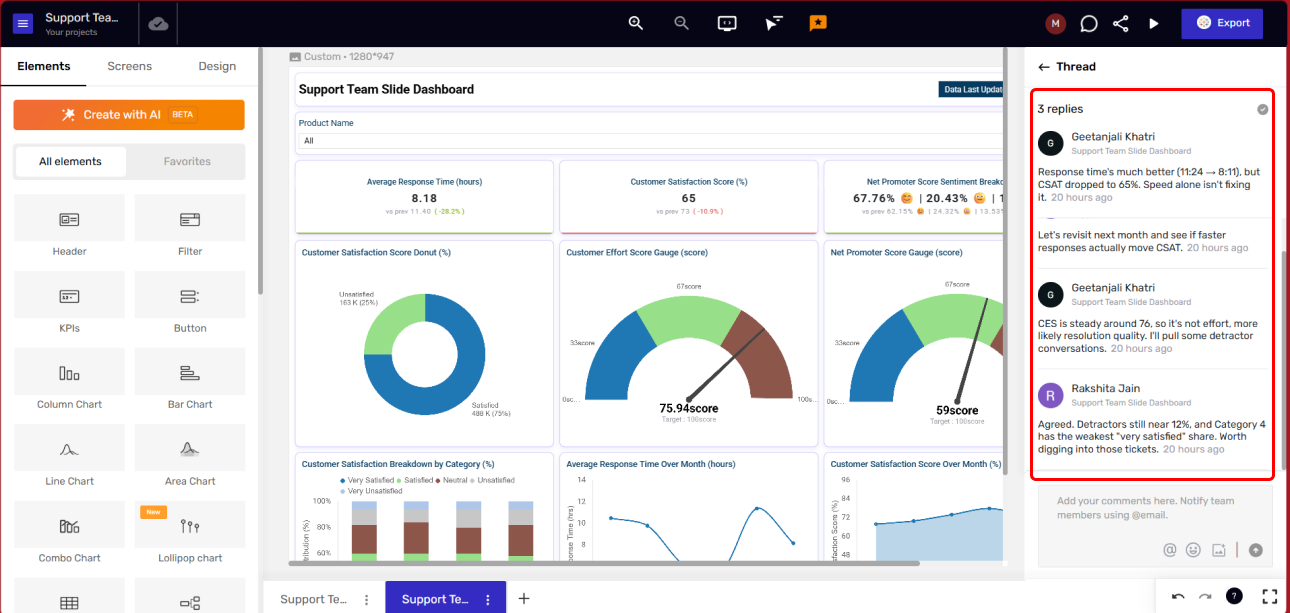The image size is (1290, 613).
Task: Click the cloud save status icon
Action: pos(158,23)
